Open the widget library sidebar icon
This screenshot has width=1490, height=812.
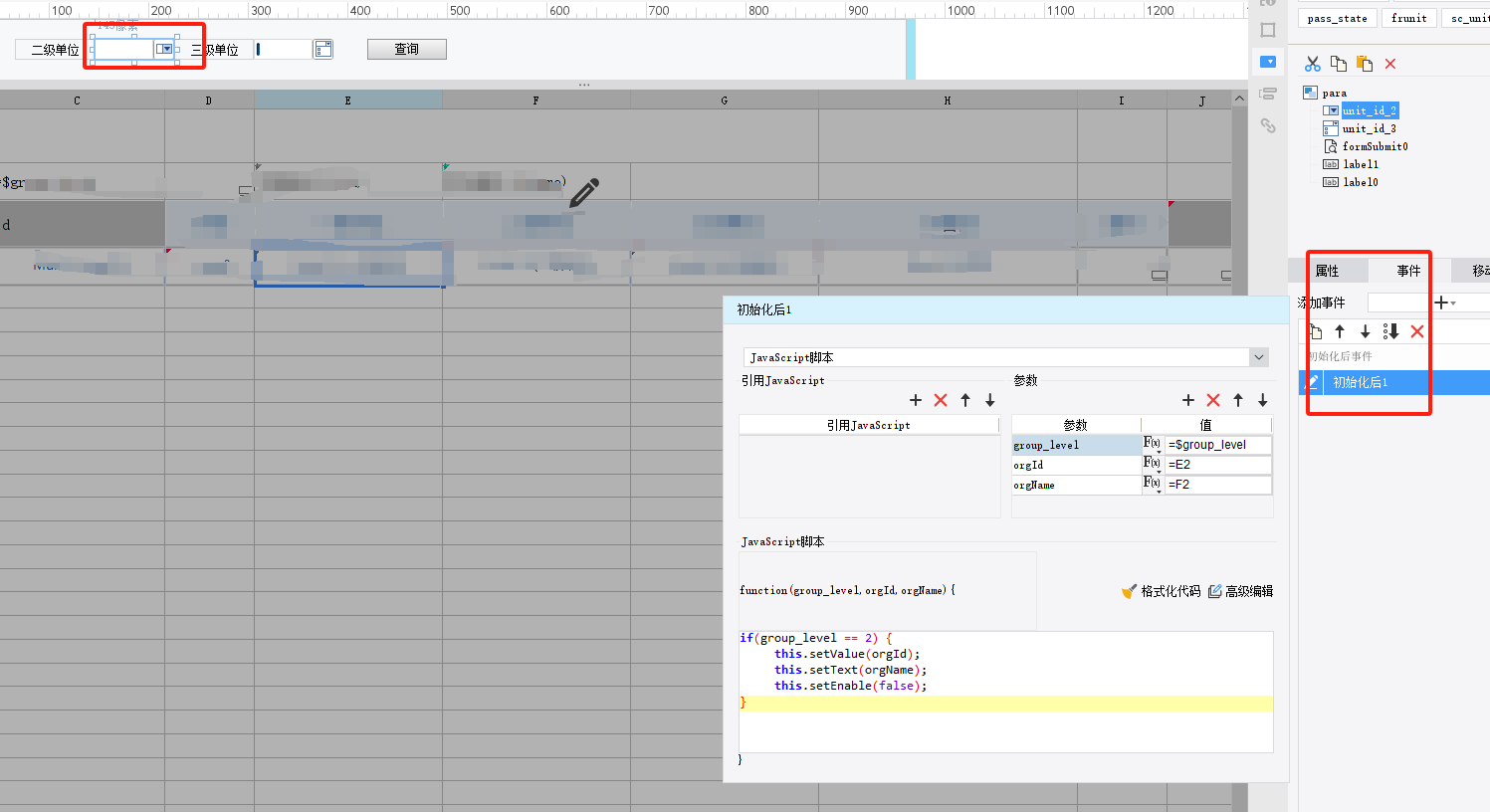click(x=1268, y=62)
